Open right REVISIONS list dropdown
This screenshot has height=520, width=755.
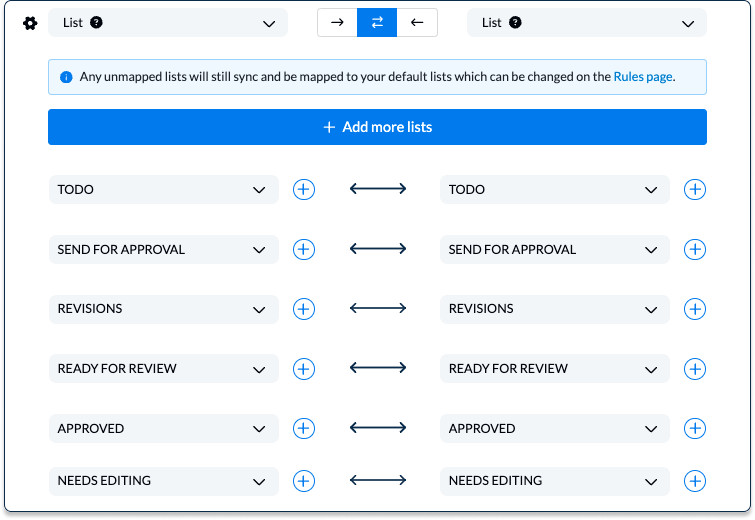(x=555, y=309)
